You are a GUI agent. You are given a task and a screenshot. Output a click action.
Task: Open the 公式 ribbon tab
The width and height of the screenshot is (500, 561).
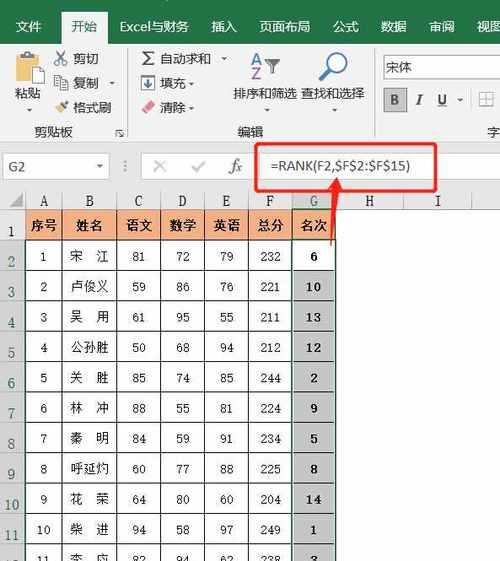point(345,26)
